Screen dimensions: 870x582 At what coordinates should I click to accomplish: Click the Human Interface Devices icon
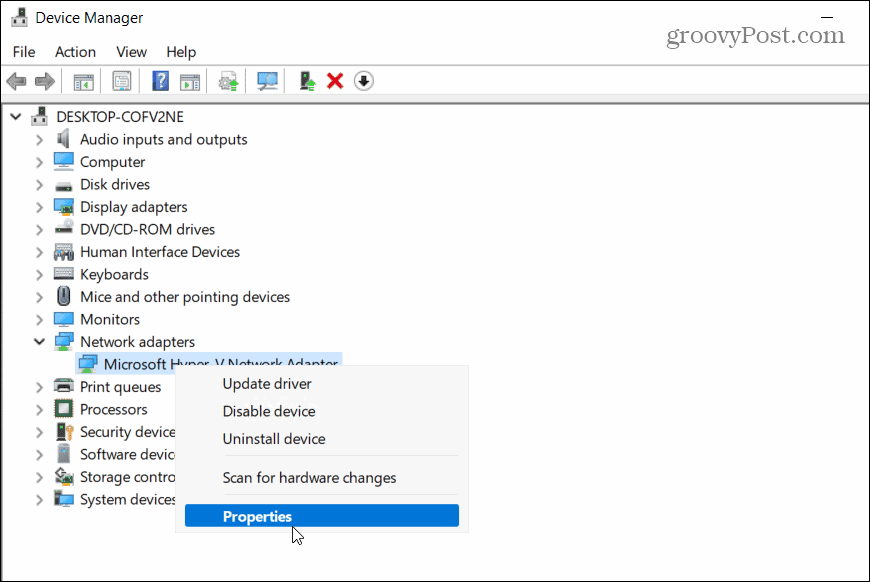64,252
